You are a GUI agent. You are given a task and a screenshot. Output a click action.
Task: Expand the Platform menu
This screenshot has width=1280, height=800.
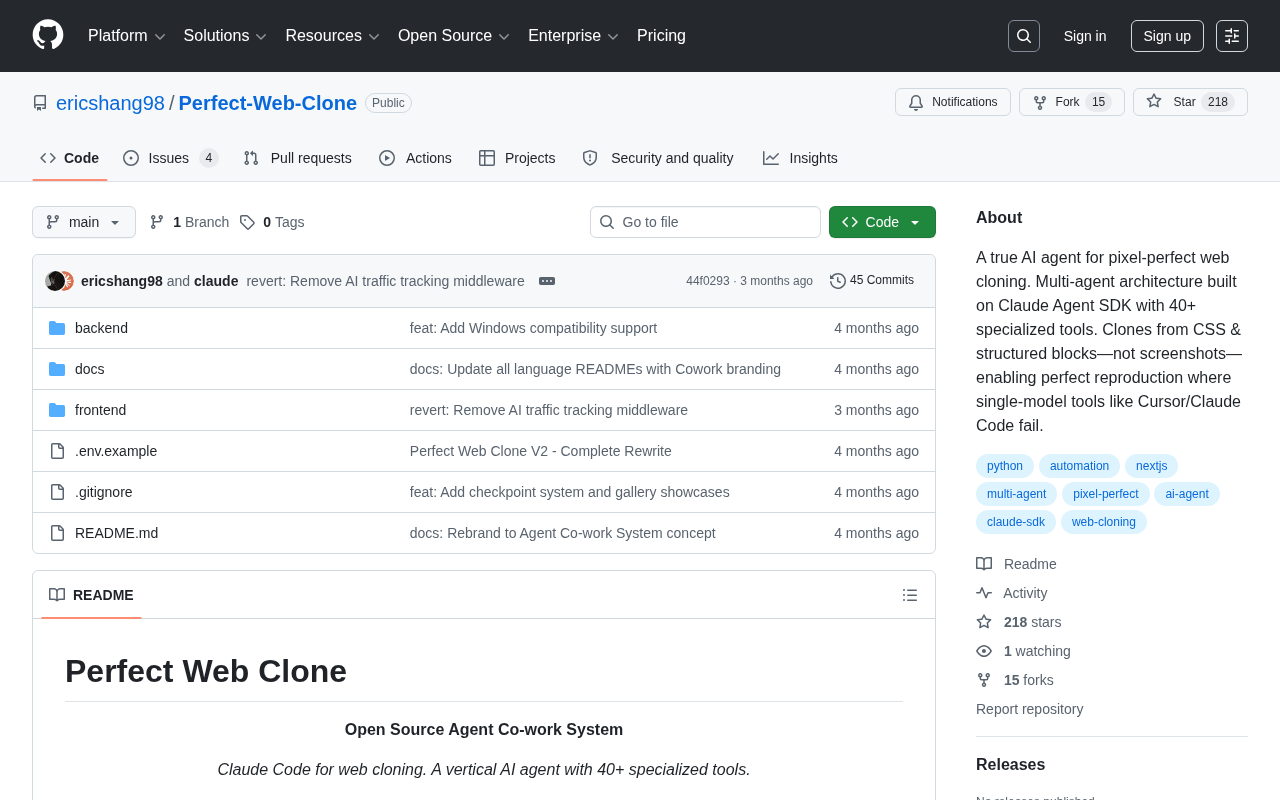[127, 36]
